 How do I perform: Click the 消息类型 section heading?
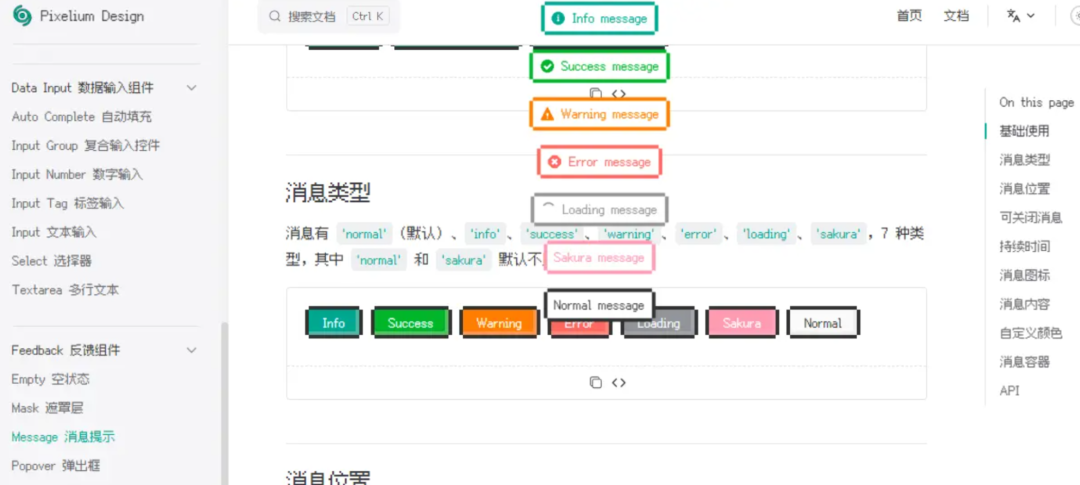pos(328,192)
